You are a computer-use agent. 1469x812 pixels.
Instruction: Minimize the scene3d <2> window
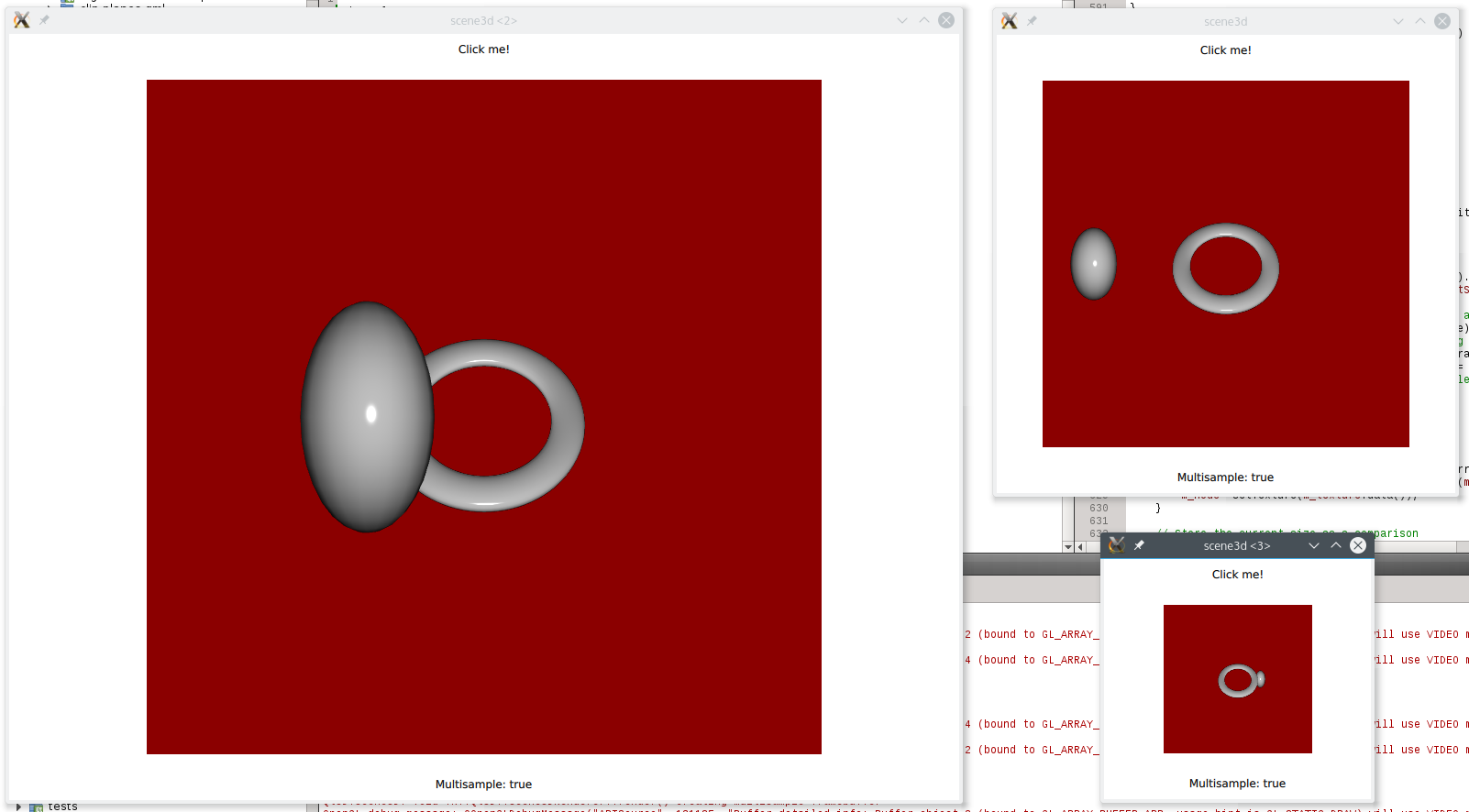902,20
